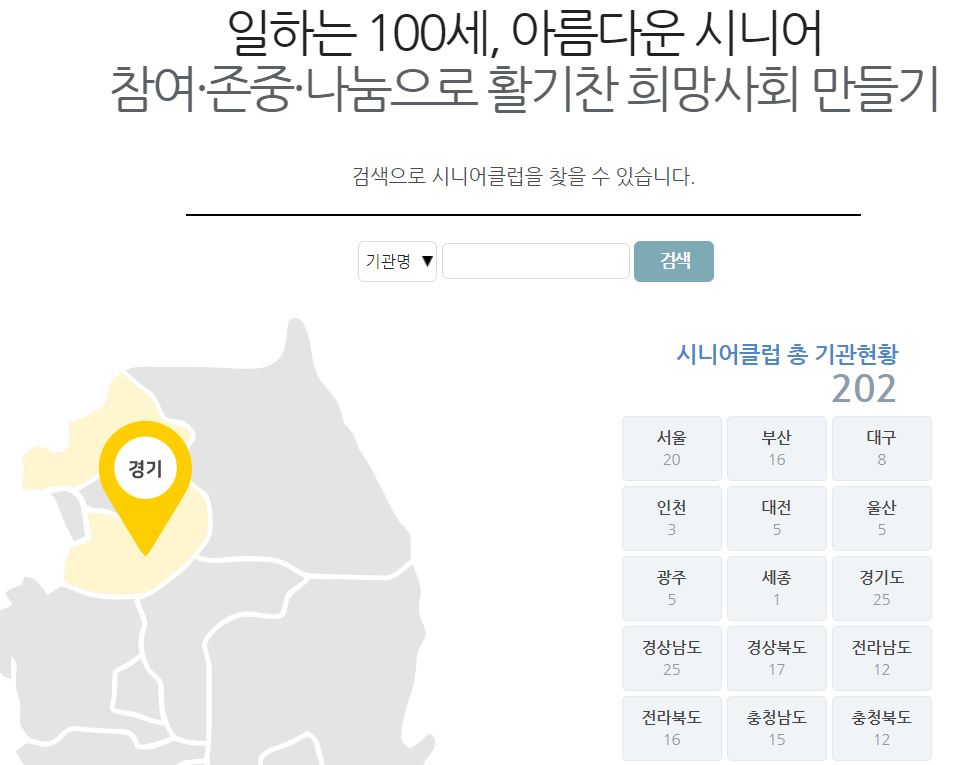Select 울산 from the region grid
The height and width of the screenshot is (765, 970).
click(881, 518)
